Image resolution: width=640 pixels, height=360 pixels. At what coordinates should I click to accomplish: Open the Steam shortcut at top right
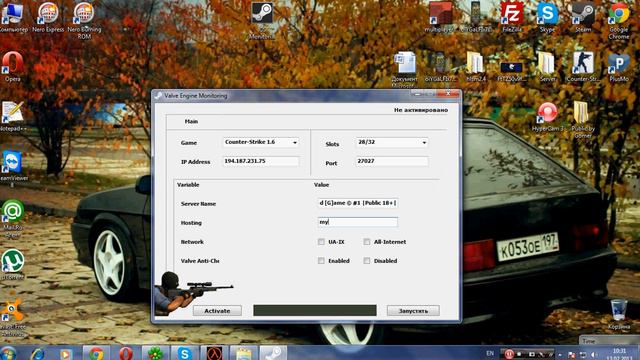click(583, 17)
